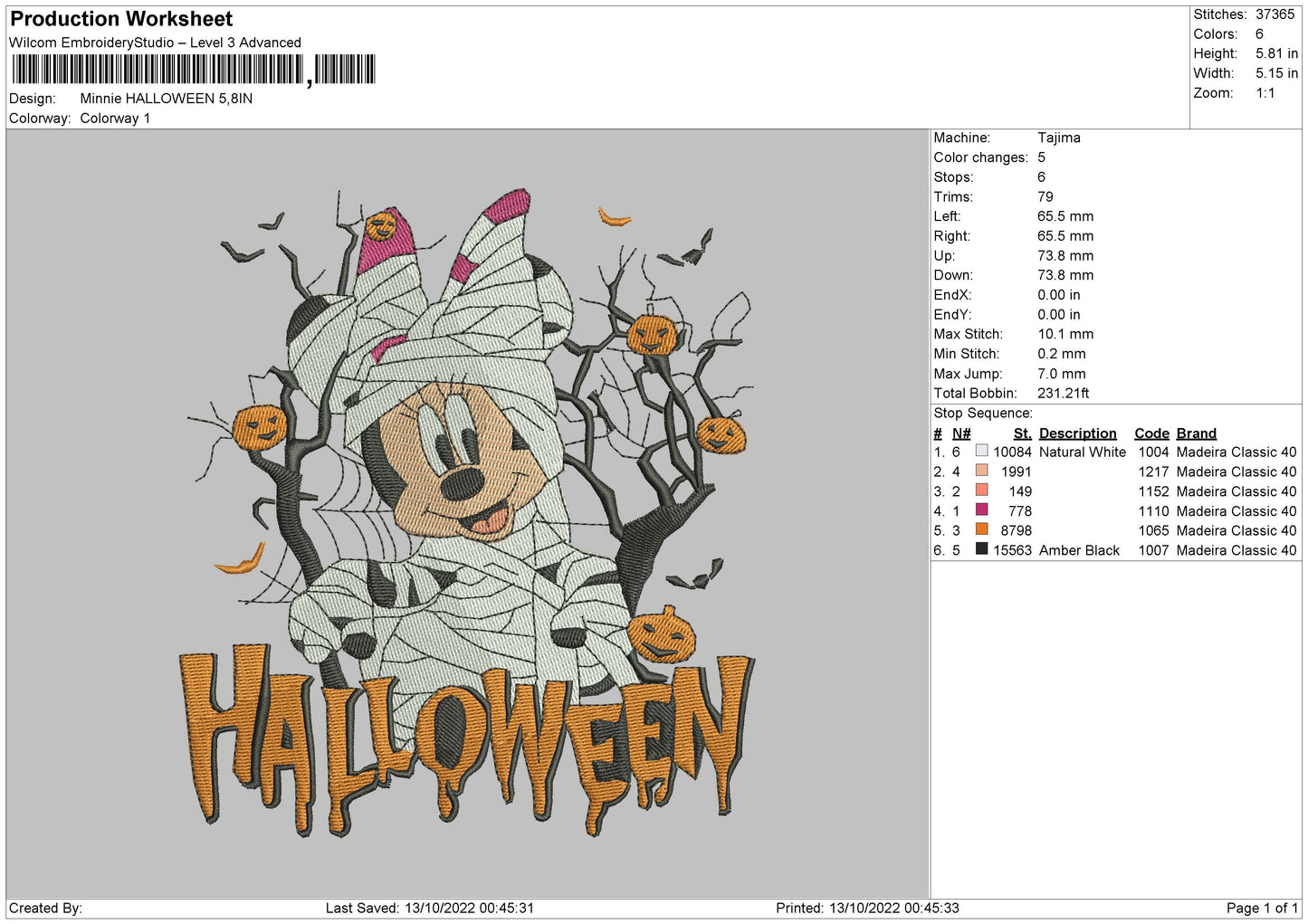Image resolution: width=1308 pixels, height=924 pixels.
Task: Click stitch count 778 in stop row 4
Action: [x=1020, y=511]
